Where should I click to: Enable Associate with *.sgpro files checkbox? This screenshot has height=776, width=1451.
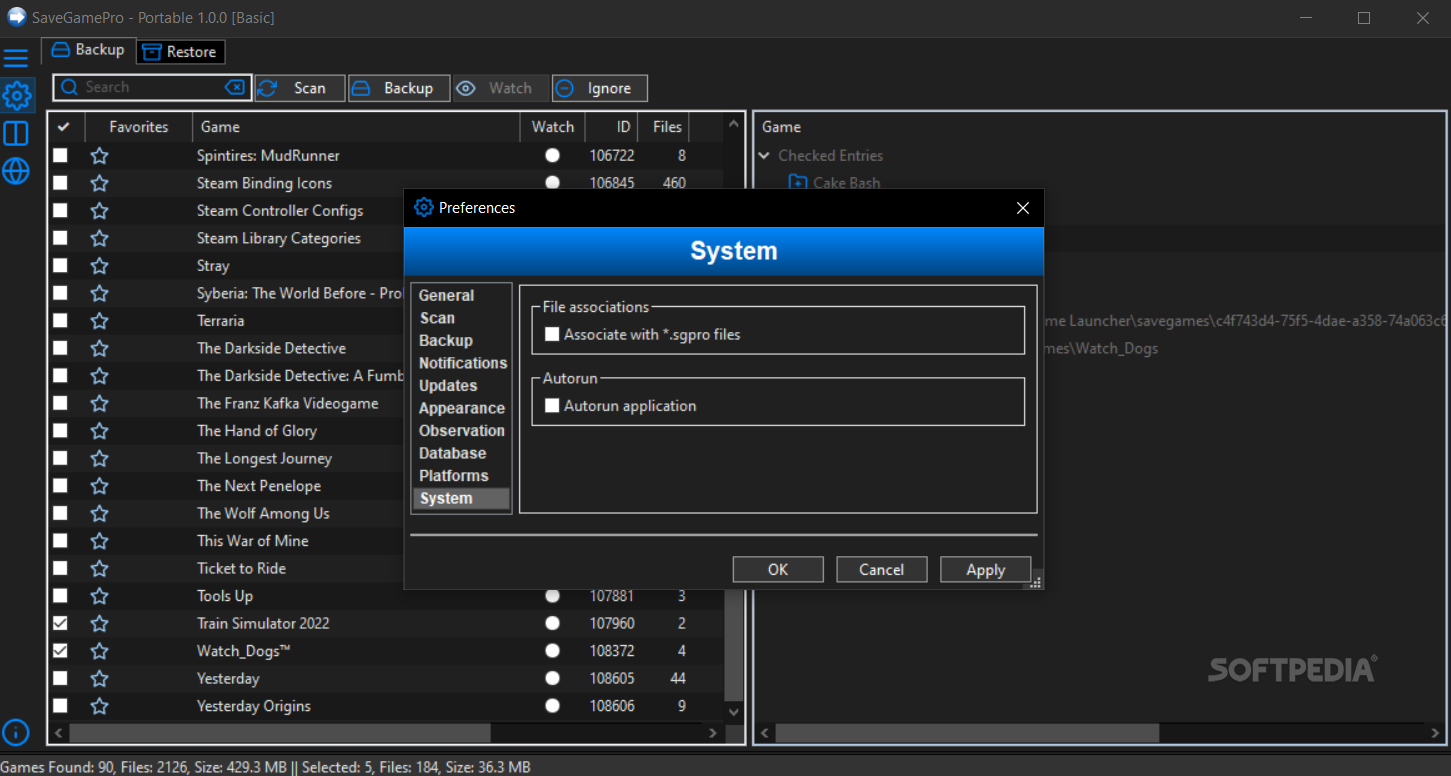click(551, 335)
